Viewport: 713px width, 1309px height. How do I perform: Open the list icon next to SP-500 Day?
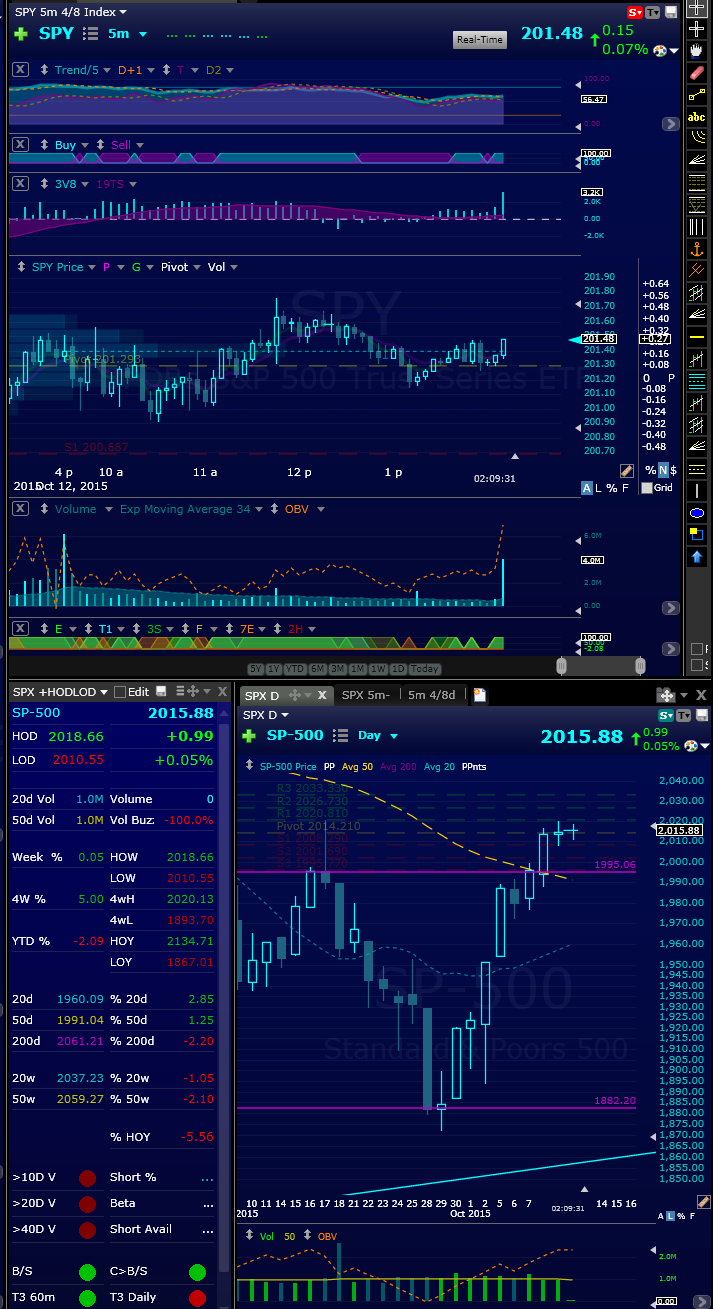point(339,735)
